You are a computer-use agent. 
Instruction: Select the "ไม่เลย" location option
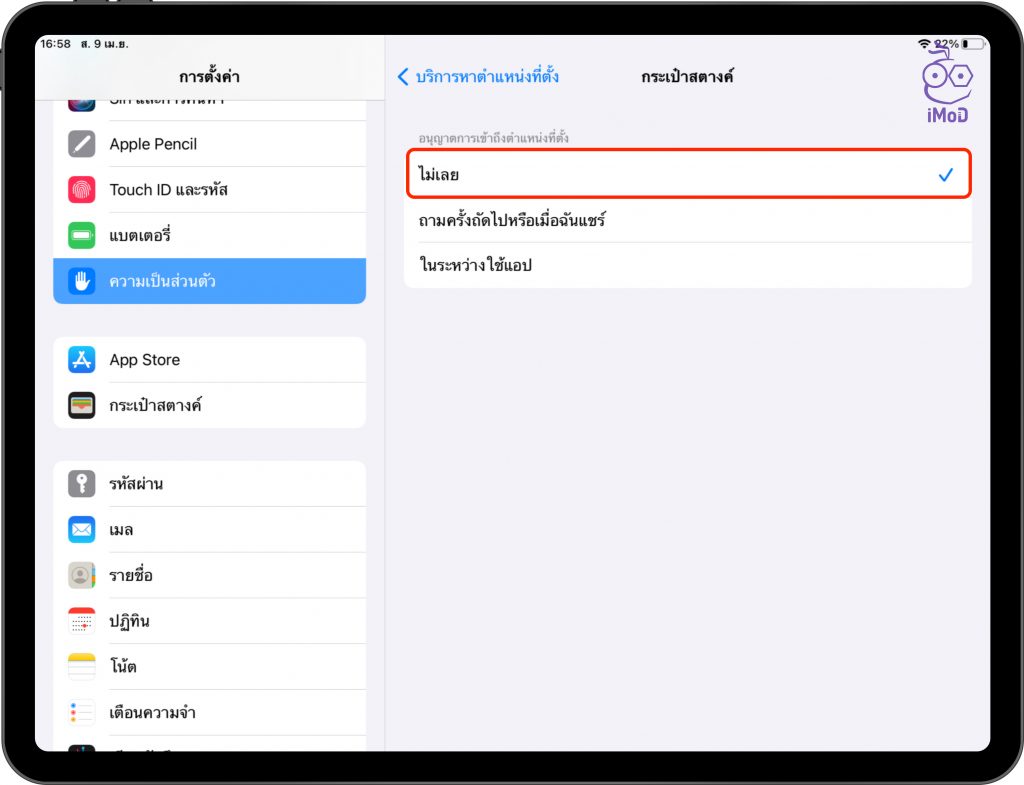tap(687, 174)
